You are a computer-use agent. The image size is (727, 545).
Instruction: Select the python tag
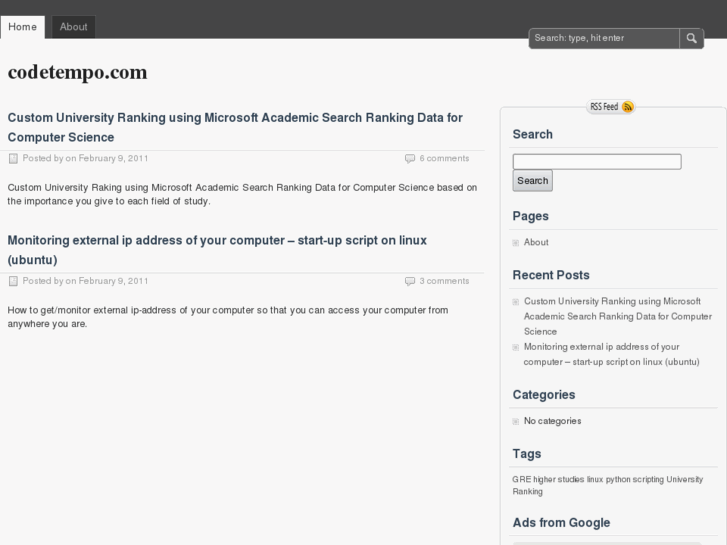[618, 479]
